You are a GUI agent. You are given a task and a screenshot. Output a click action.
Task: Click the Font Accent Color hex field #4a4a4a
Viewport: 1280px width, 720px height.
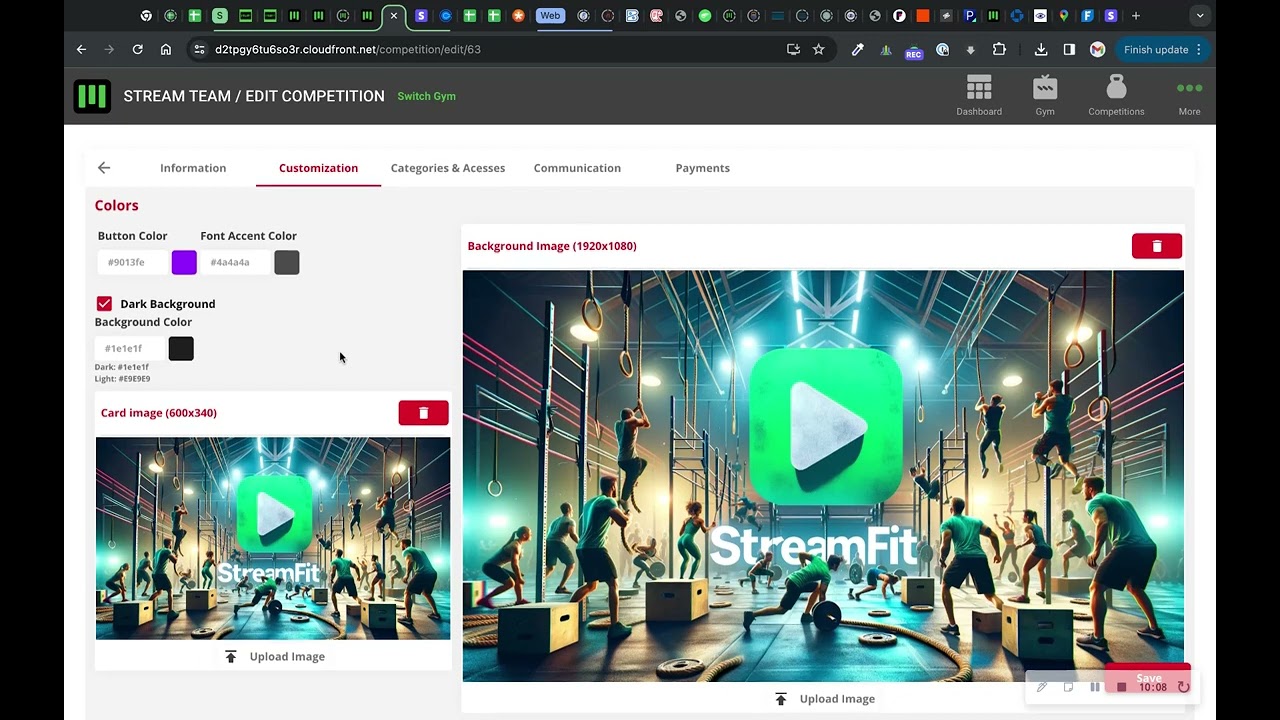[236, 262]
